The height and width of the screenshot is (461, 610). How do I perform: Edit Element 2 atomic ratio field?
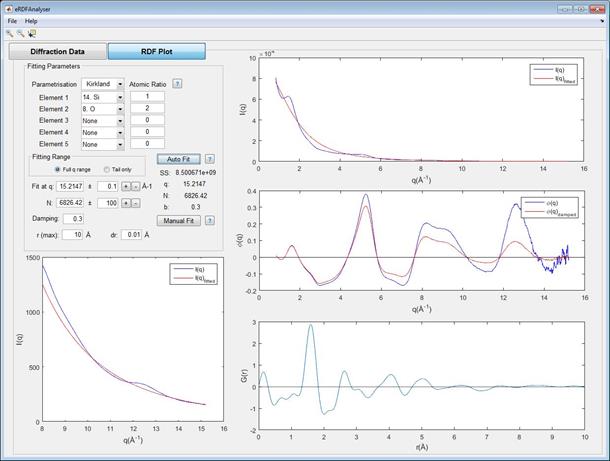[x=147, y=108]
